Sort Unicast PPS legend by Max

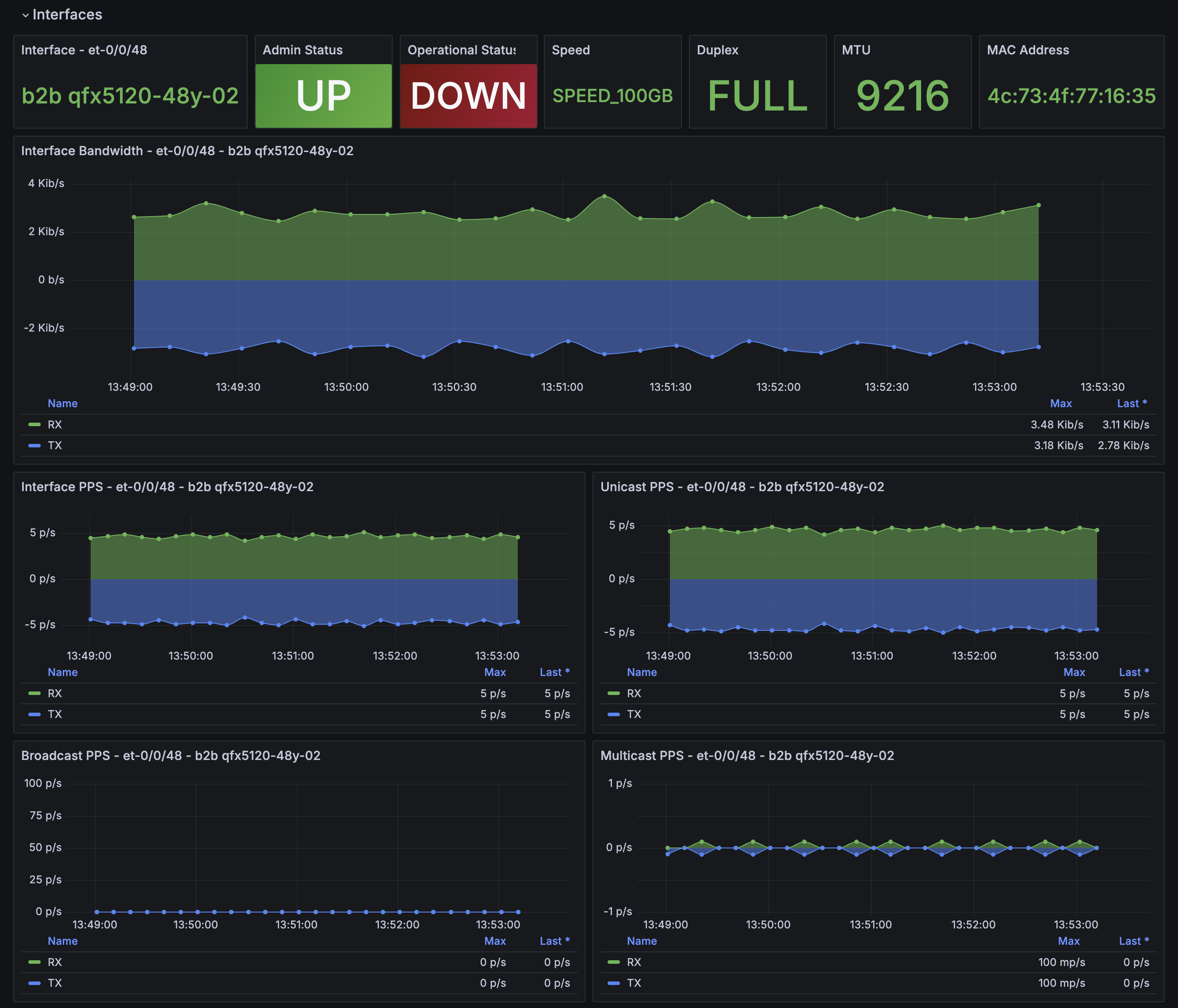click(1075, 672)
